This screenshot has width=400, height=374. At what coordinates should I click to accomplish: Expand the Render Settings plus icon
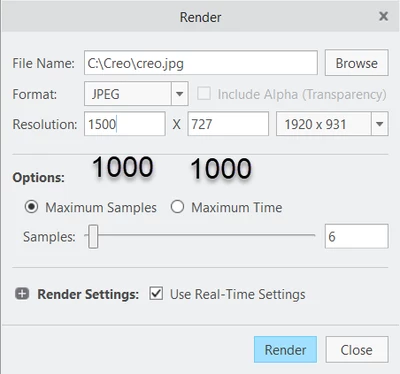(22, 294)
